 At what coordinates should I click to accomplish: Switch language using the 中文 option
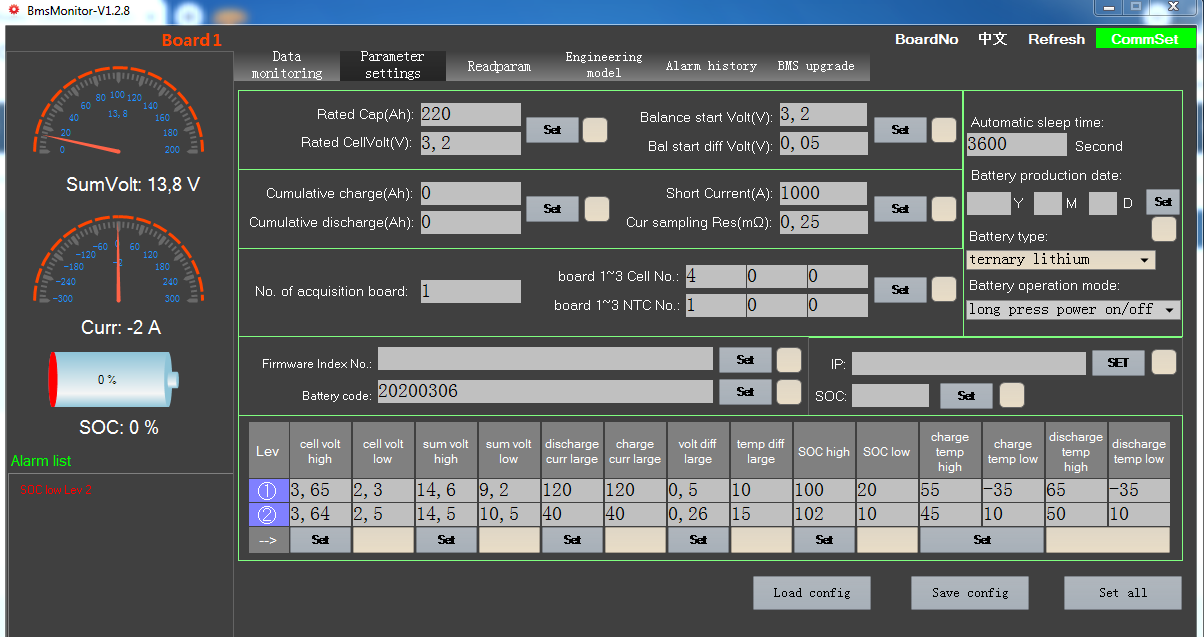992,39
